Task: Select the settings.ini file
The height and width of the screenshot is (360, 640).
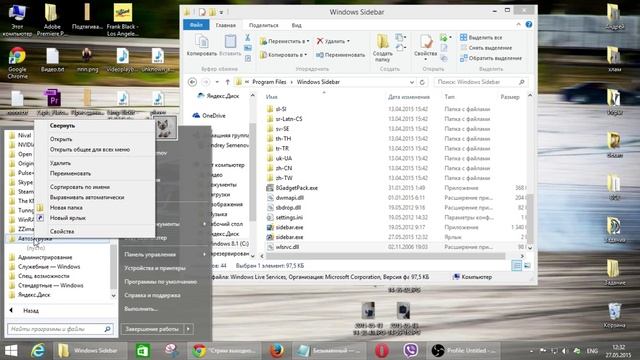Action: point(289,218)
